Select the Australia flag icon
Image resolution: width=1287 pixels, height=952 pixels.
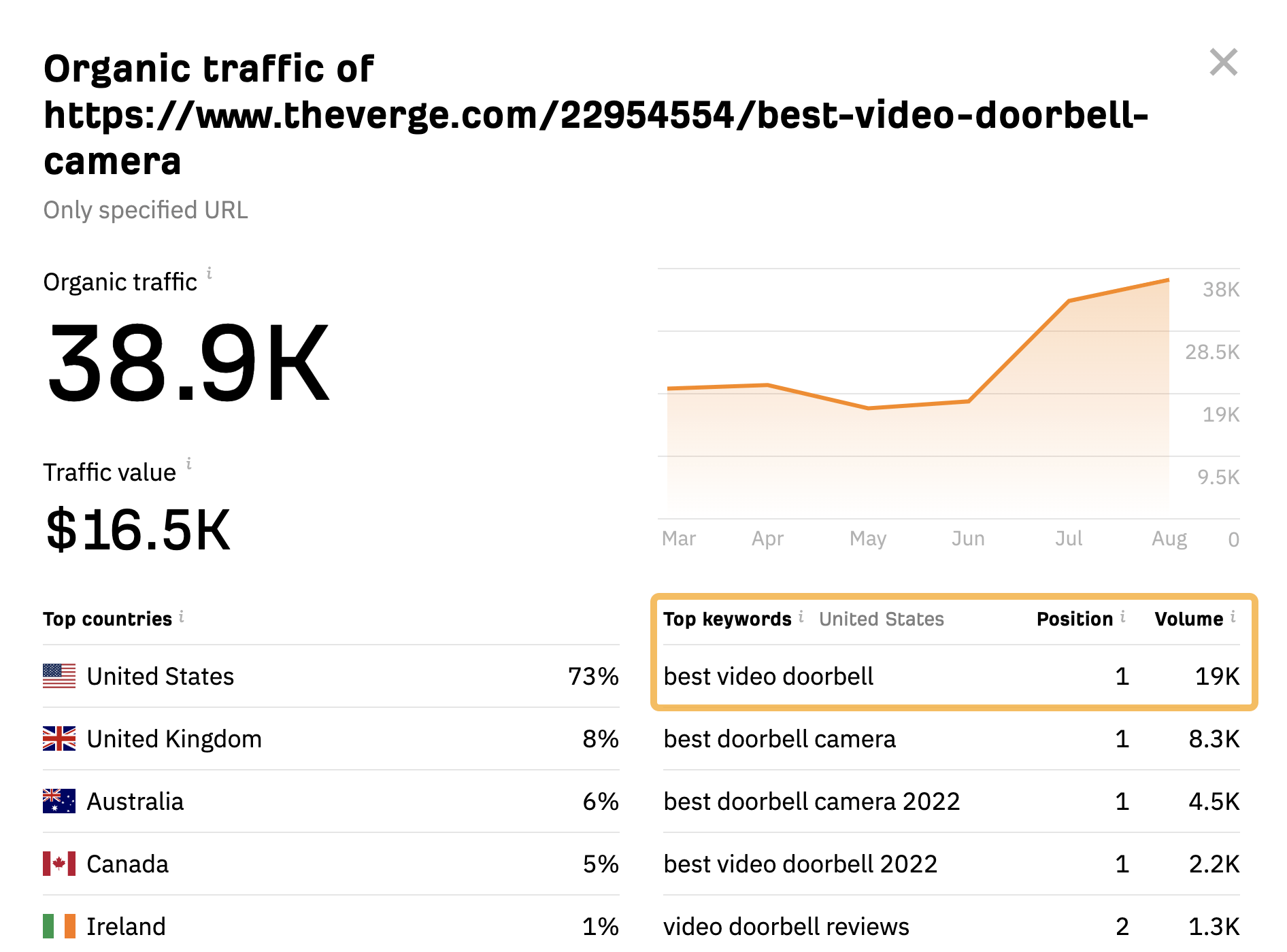point(58,801)
